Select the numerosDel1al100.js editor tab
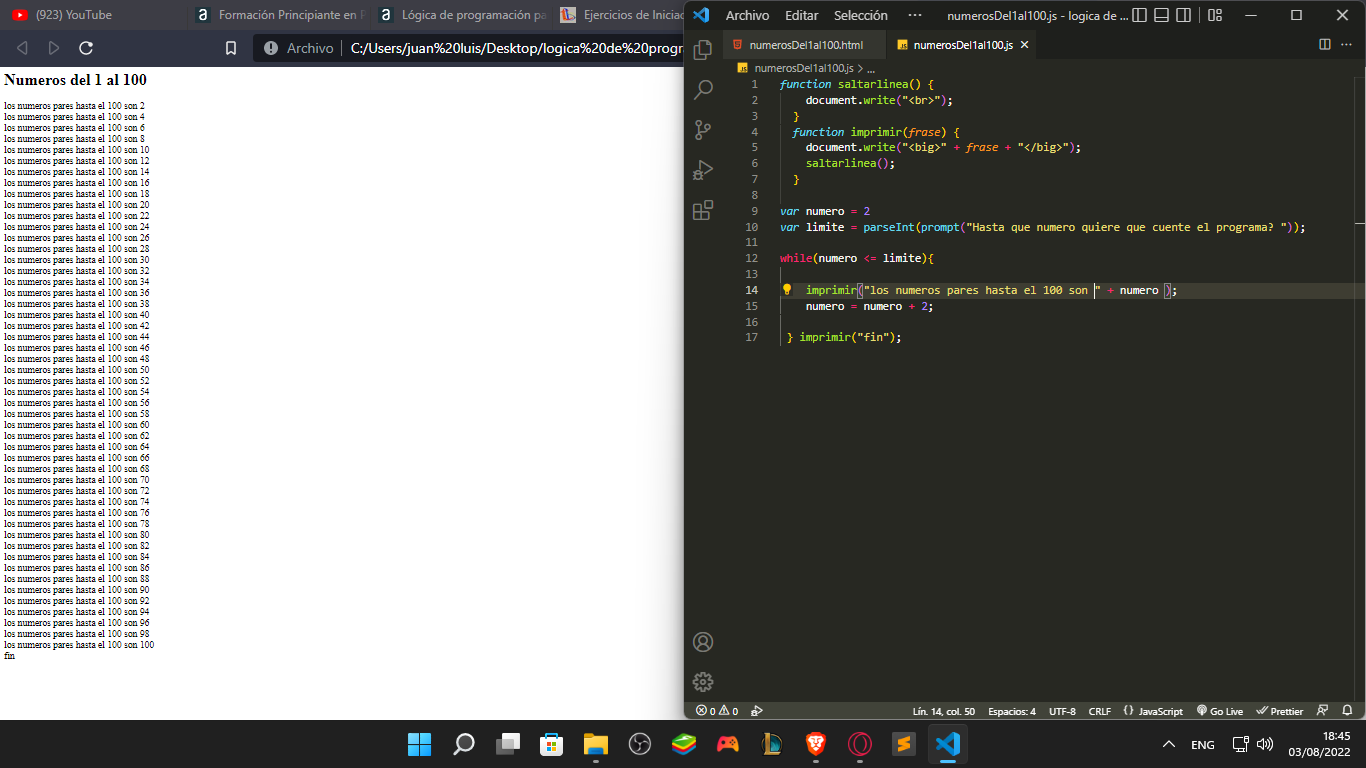The height and width of the screenshot is (768, 1366). pyautogui.click(x=962, y=45)
